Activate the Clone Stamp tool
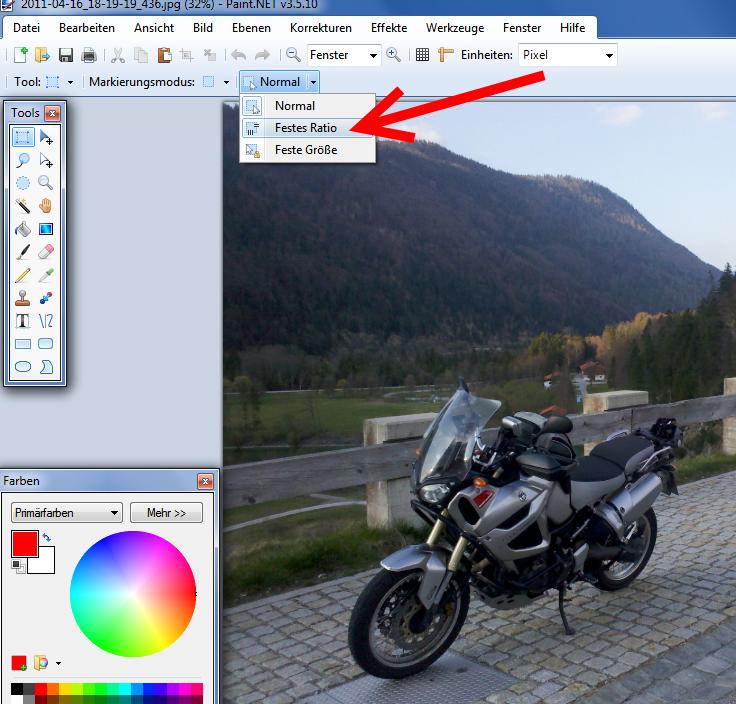736x704 pixels. (x=23, y=298)
